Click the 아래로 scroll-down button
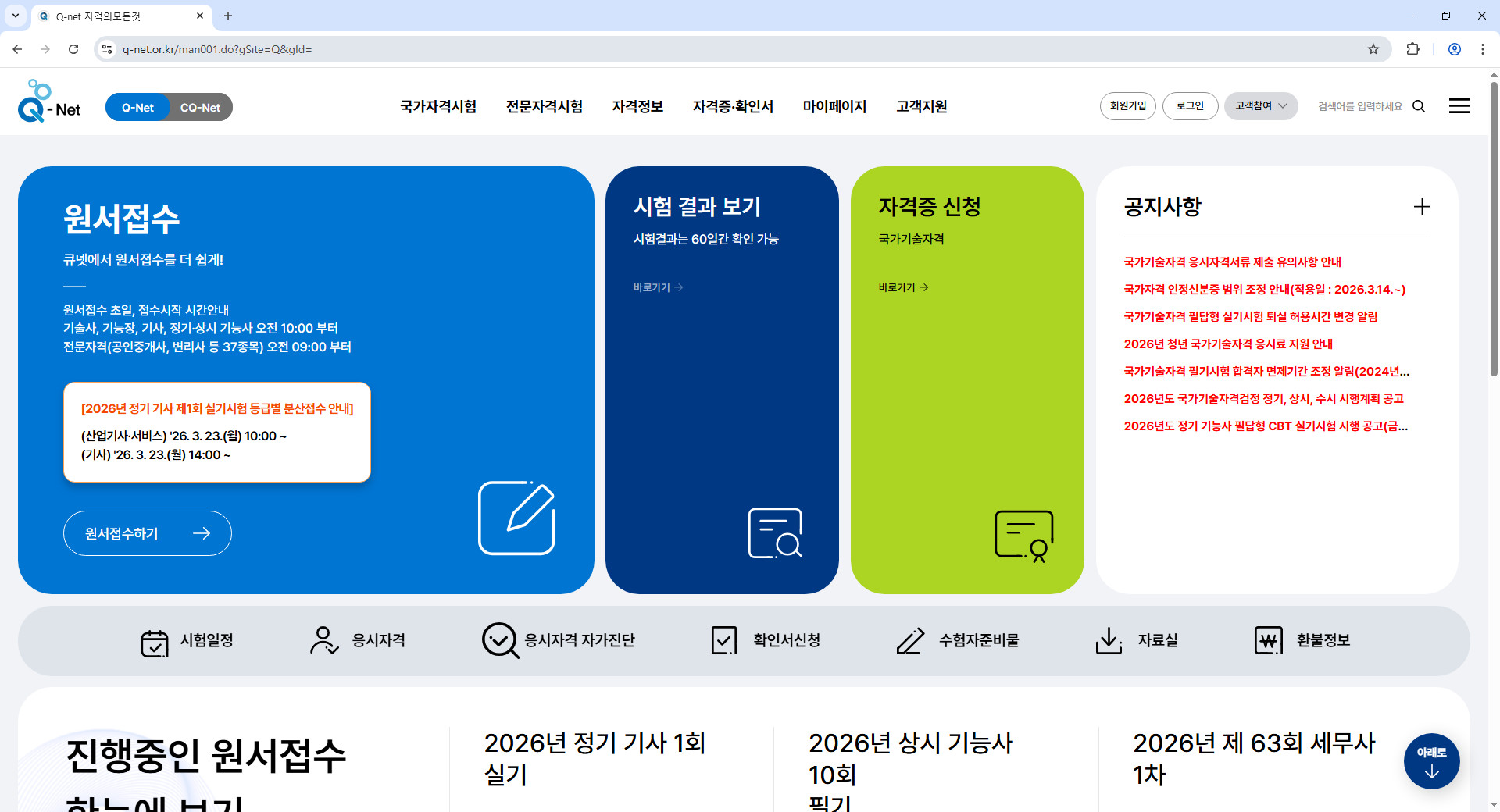Image resolution: width=1500 pixels, height=812 pixels. tap(1431, 761)
